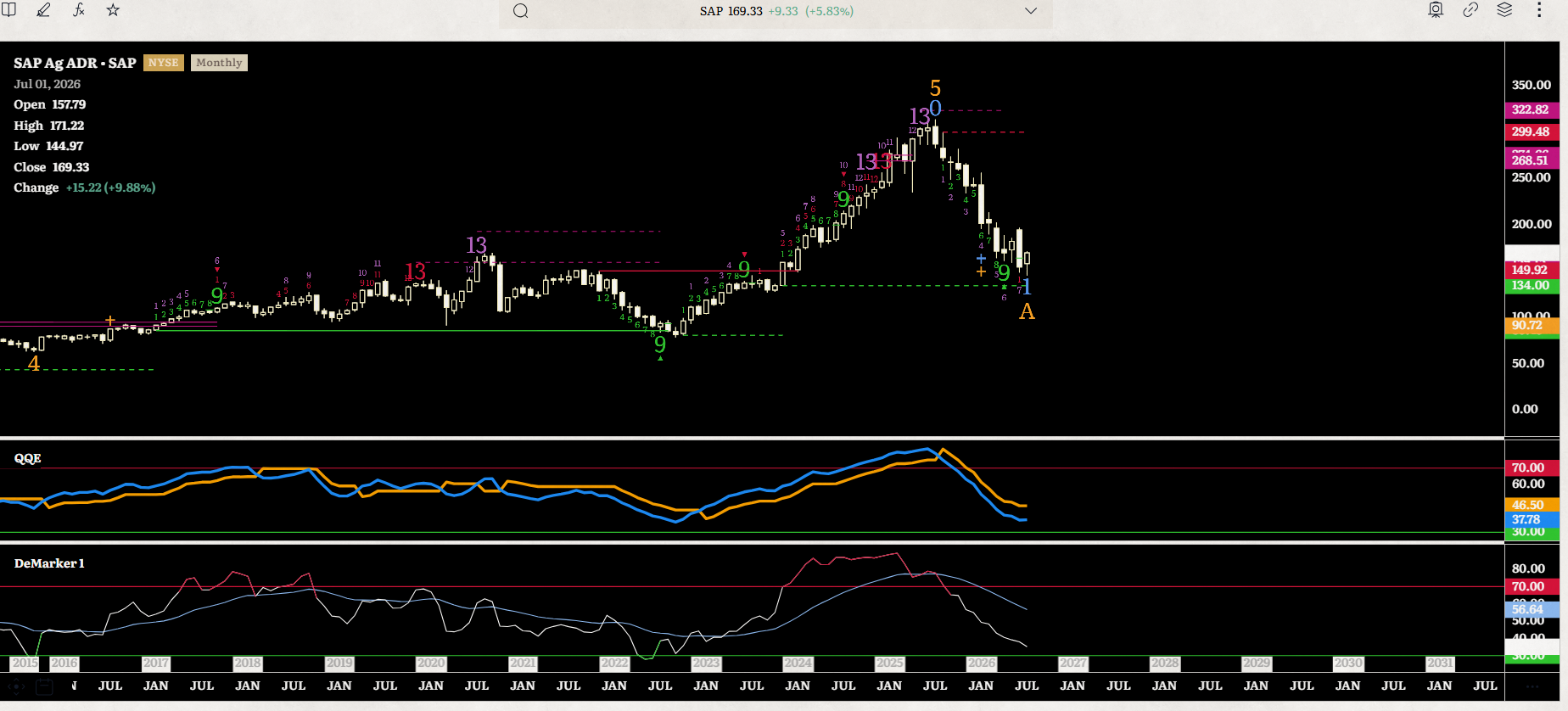The image size is (1568, 711).
Task: Click the crosshair recenter icon on time axis
Action: tap(15, 686)
